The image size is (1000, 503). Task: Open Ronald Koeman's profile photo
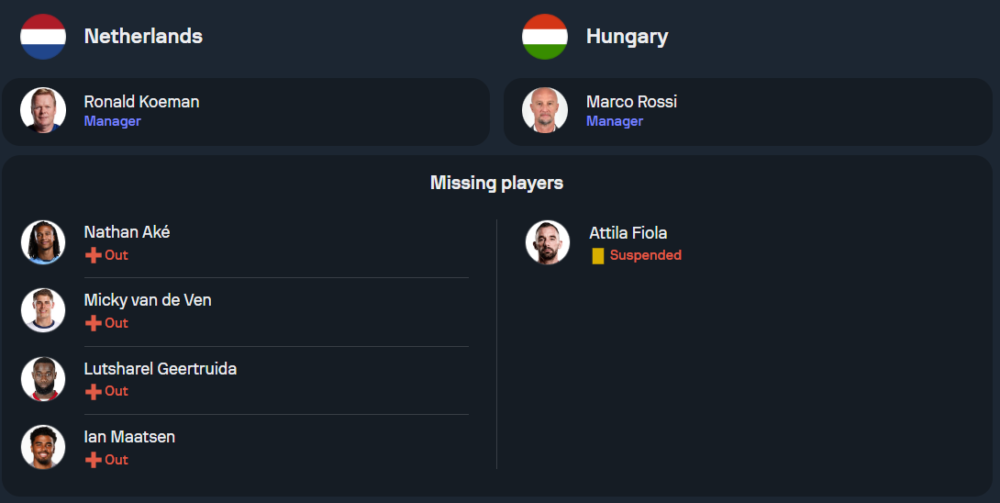point(43,110)
